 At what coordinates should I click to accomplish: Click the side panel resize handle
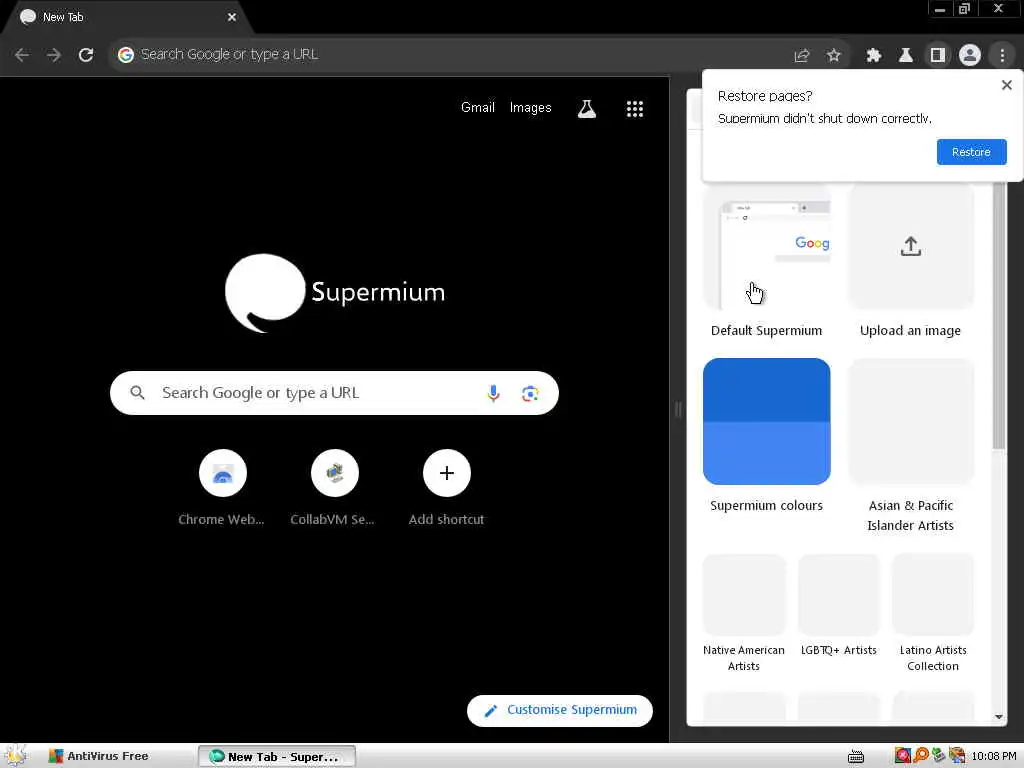[678, 409]
